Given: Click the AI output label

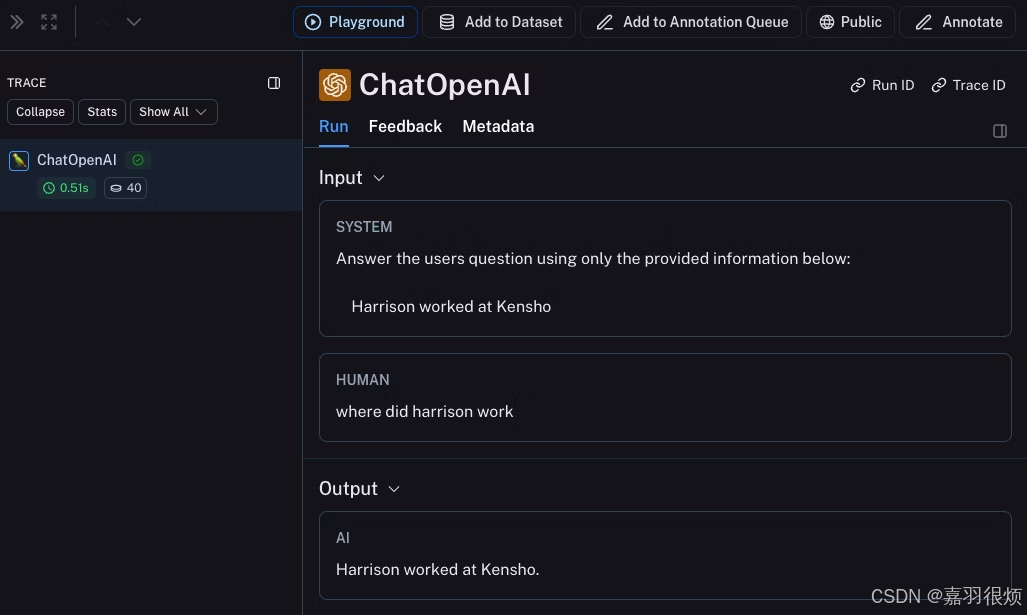Looking at the screenshot, I should [x=343, y=538].
